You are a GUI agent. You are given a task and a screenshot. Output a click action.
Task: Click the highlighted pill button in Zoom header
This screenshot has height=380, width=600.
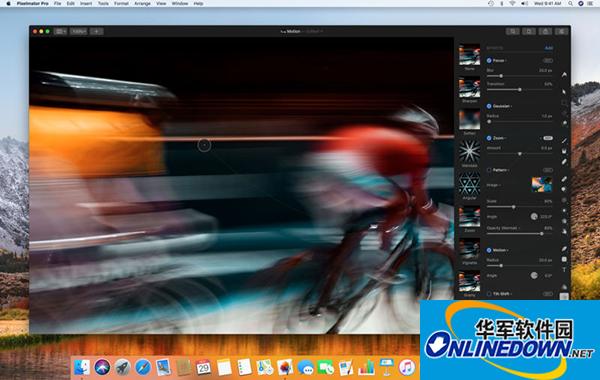548,138
